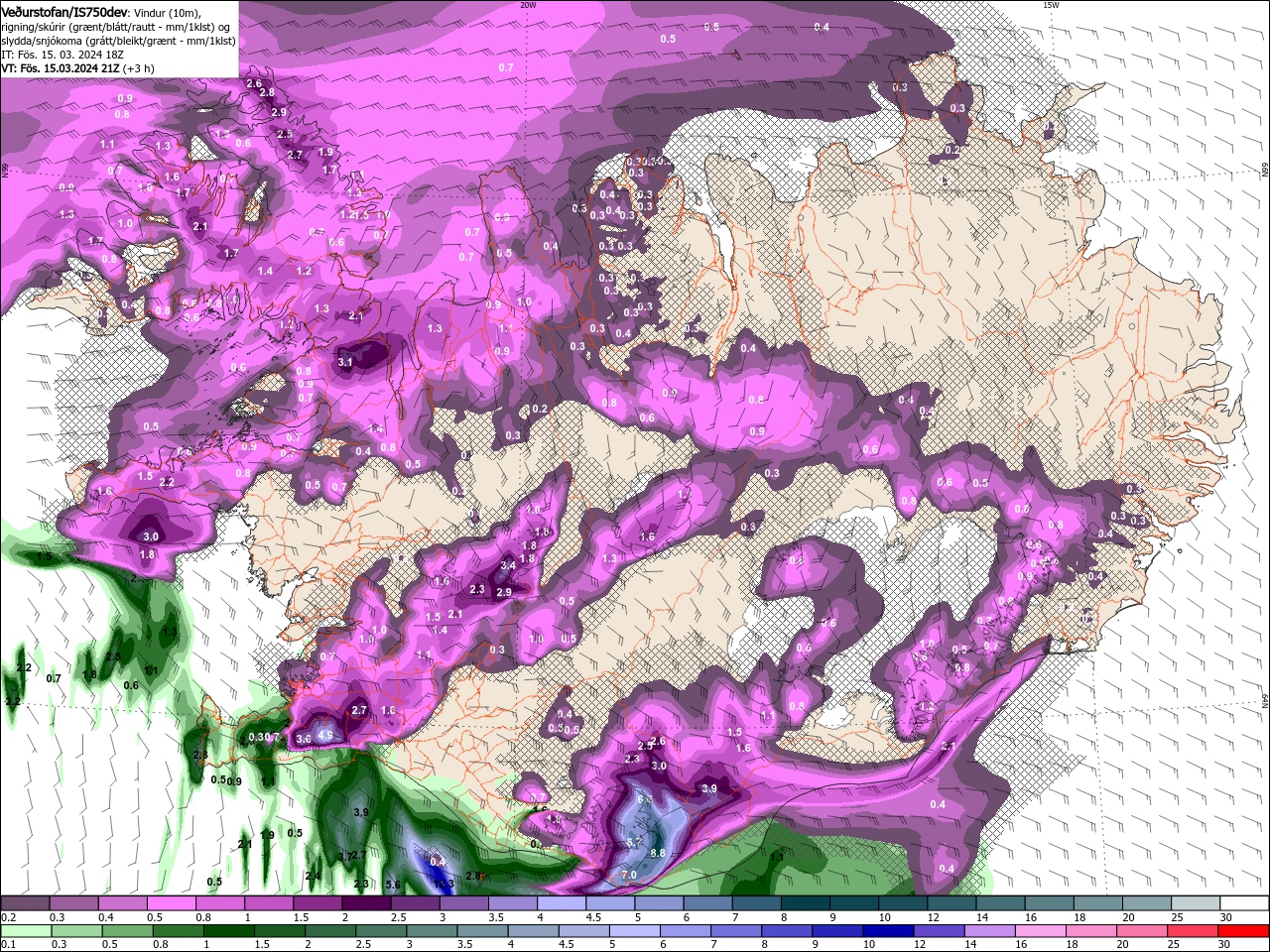Select the 'Vindur (10m)' label in the header
Screen dimensions: 1270x952
167,11
